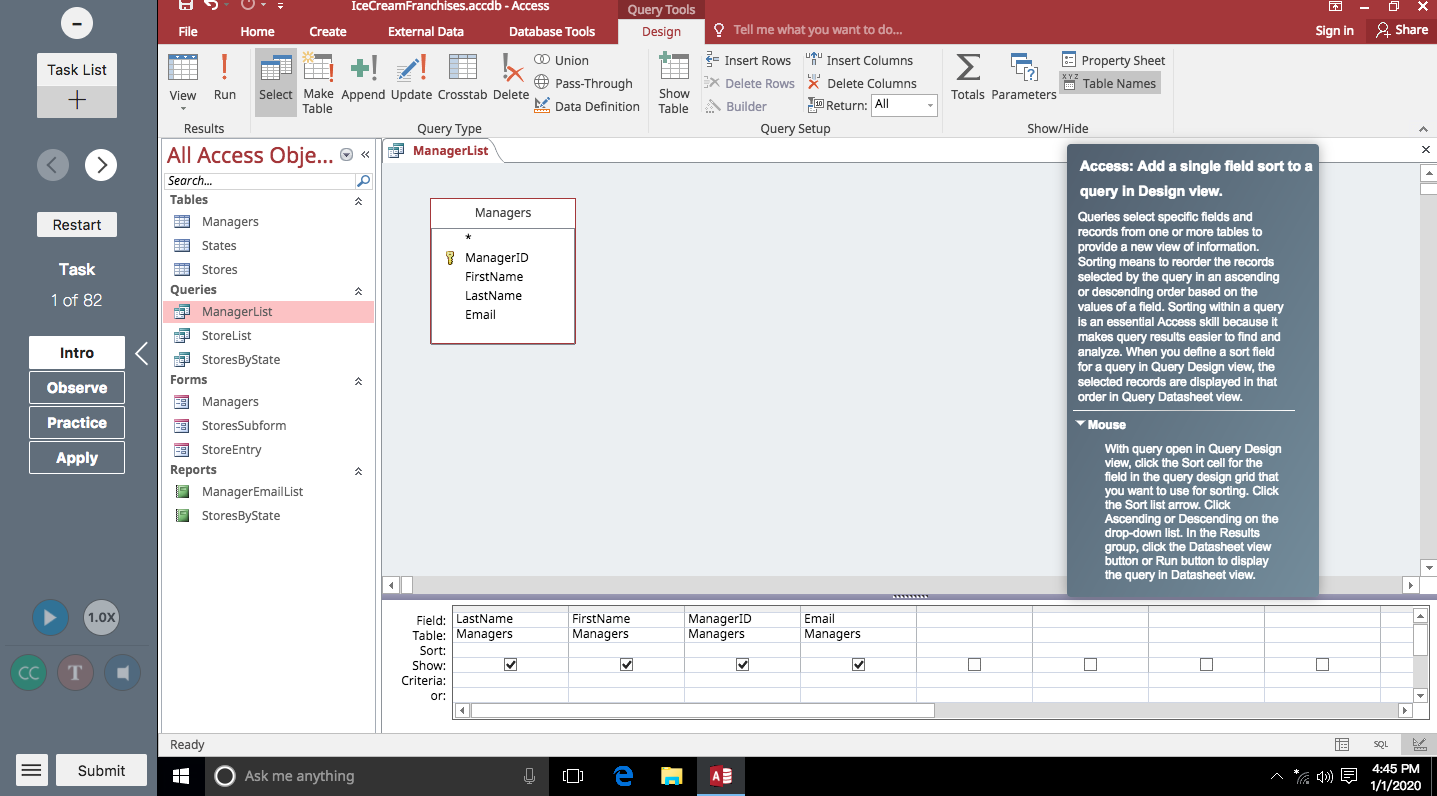Switch to the Create ribbon tab
This screenshot has width=1437, height=796.
[328, 31]
